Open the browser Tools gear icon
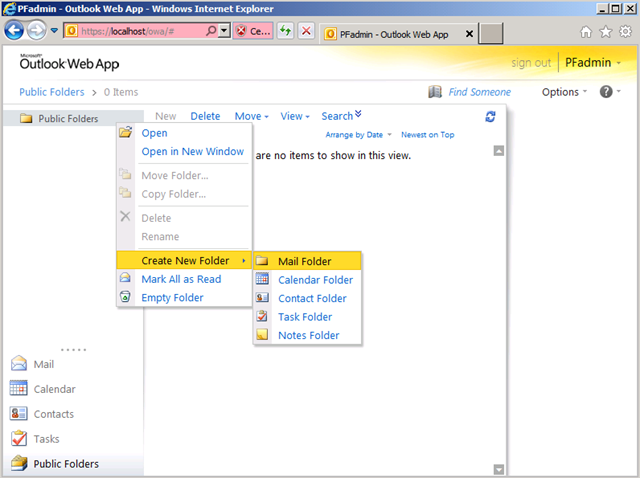Screen dimensions: 640x478 tap(625, 32)
